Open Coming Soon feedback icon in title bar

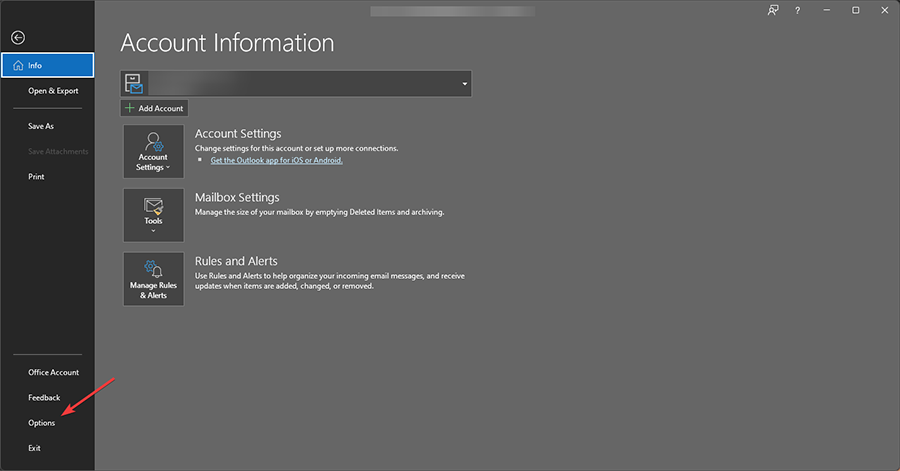point(773,10)
